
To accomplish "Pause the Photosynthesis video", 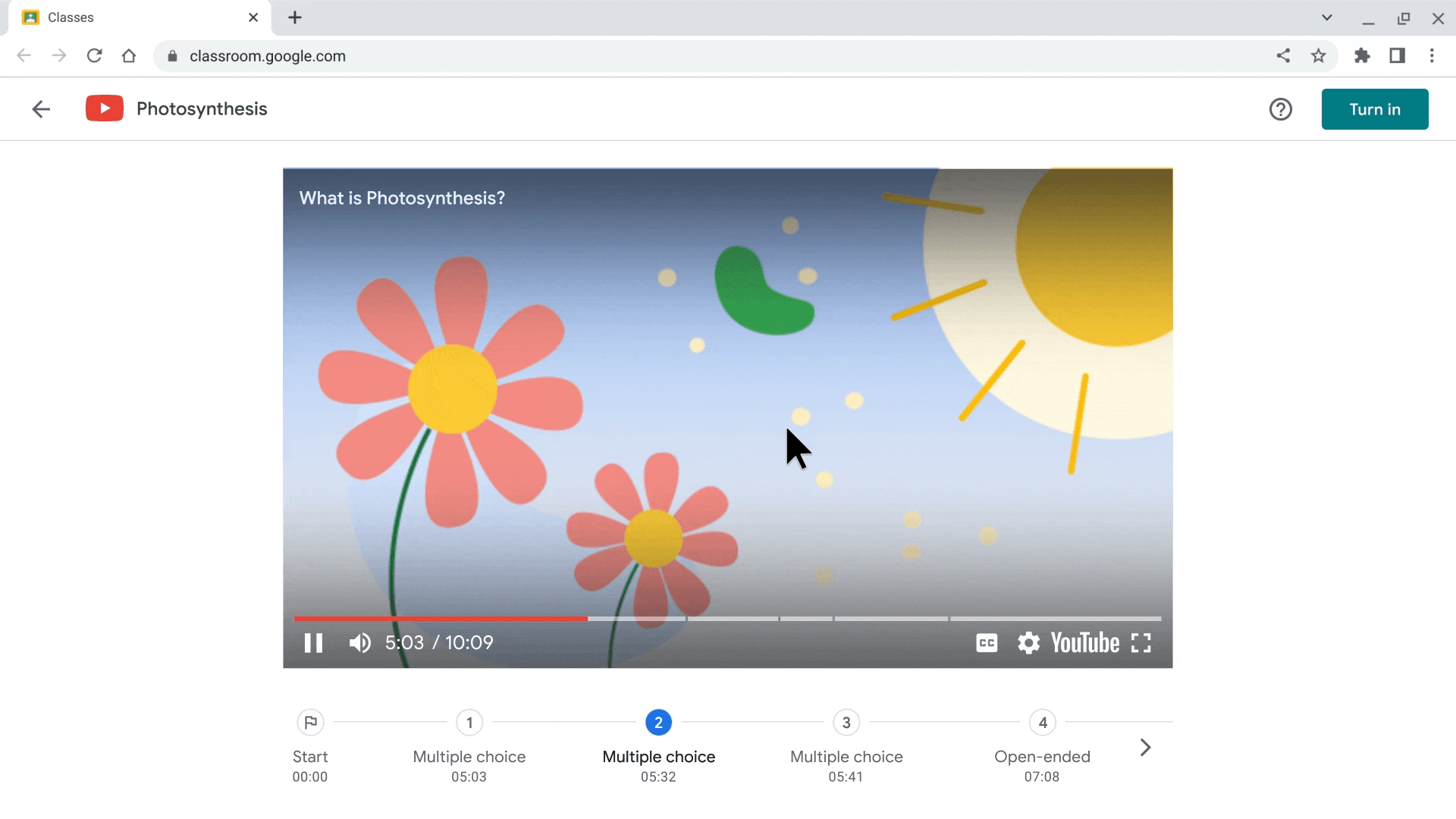I will (313, 642).
